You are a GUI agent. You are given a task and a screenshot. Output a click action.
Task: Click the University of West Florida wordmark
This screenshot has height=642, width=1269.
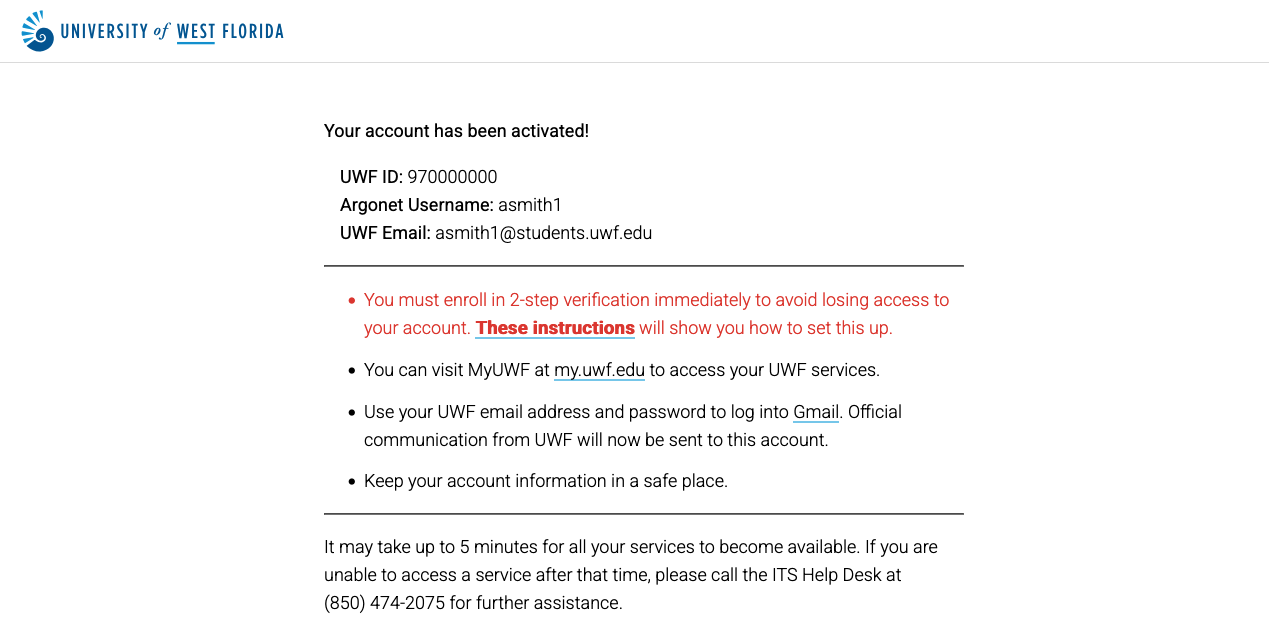[172, 32]
